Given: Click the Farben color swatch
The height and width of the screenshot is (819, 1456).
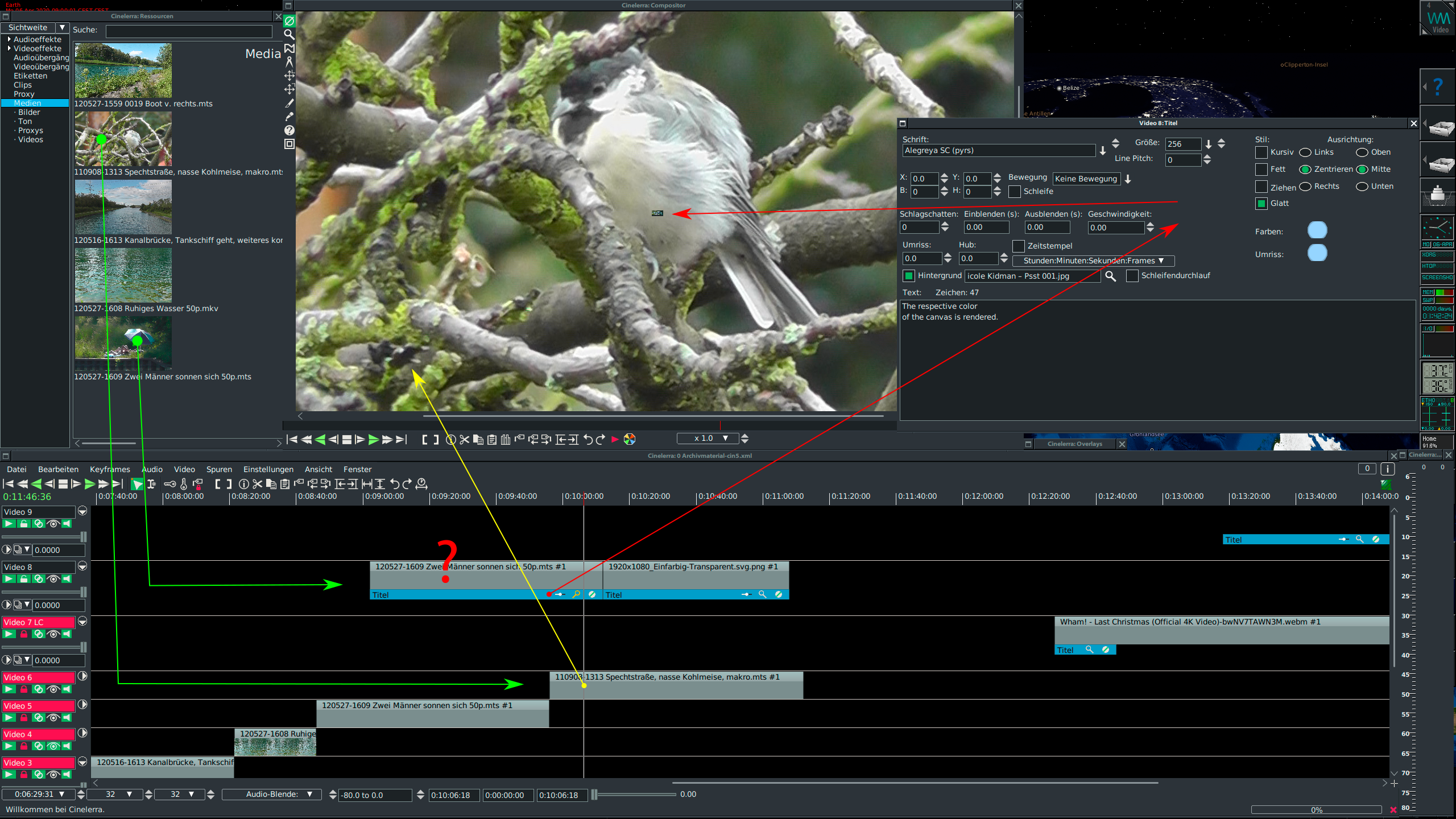Looking at the screenshot, I should point(1317,230).
